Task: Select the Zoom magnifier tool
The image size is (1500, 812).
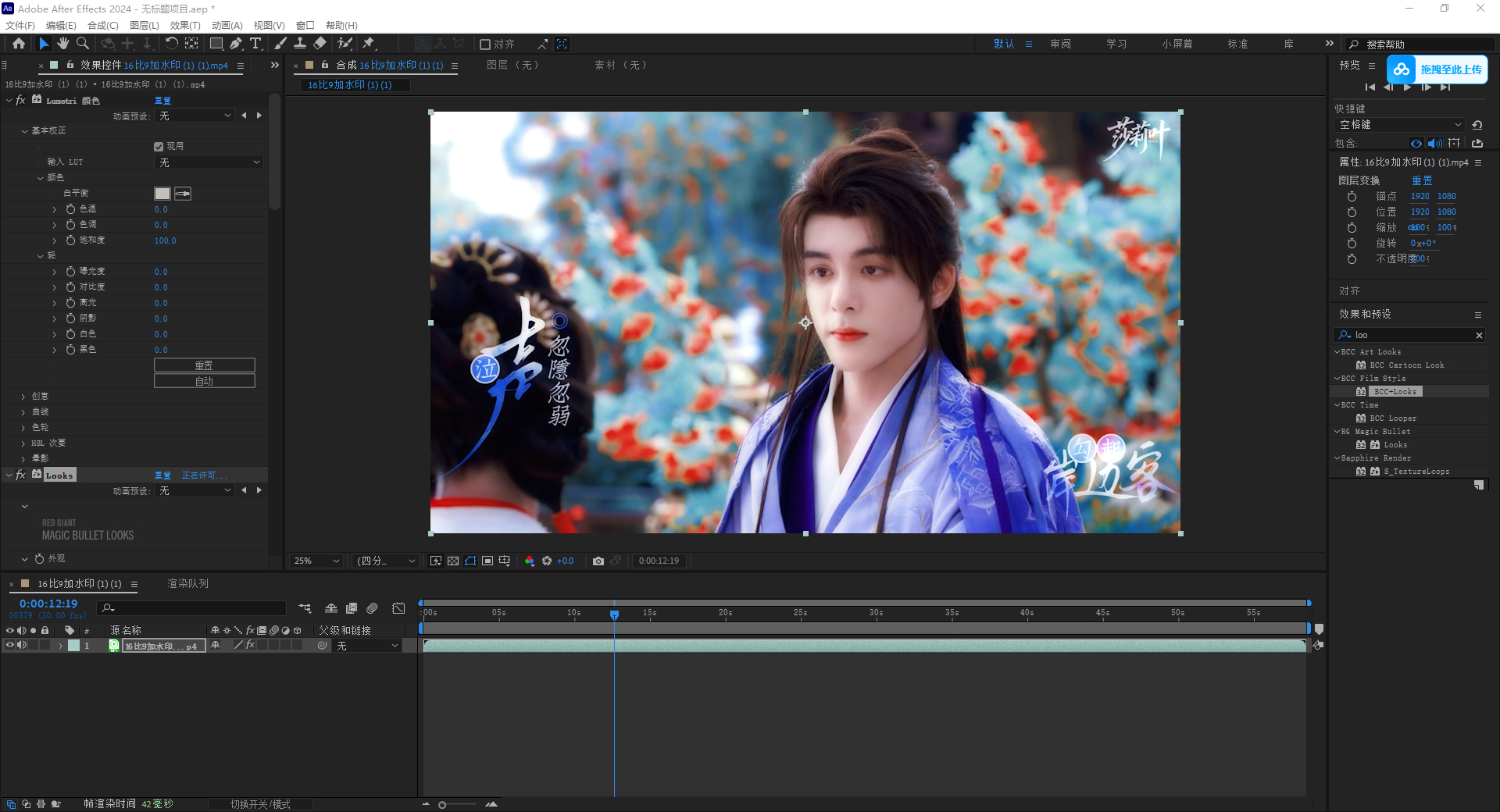Action: pyautogui.click(x=82, y=44)
